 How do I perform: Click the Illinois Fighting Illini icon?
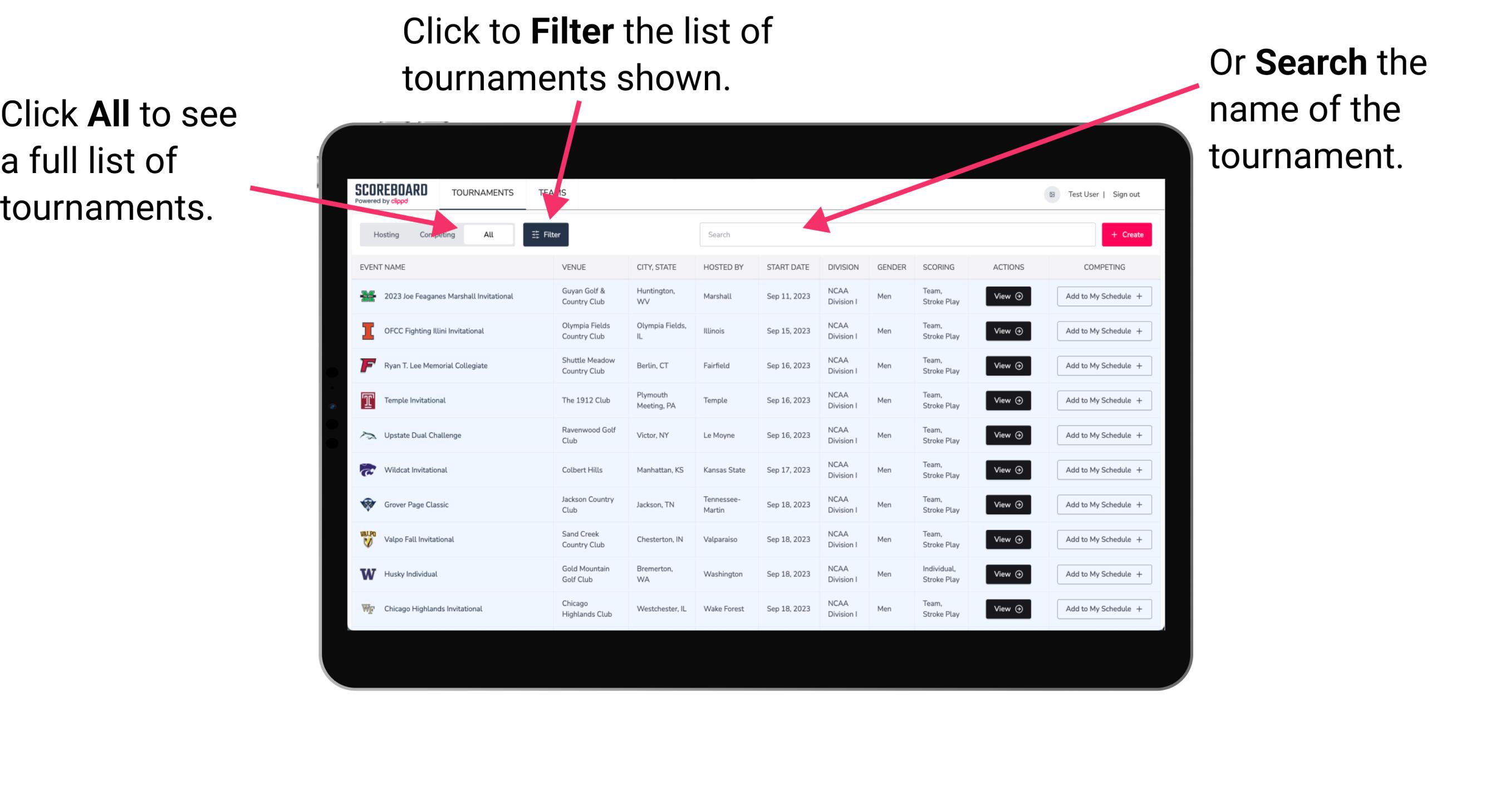[366, 330]
